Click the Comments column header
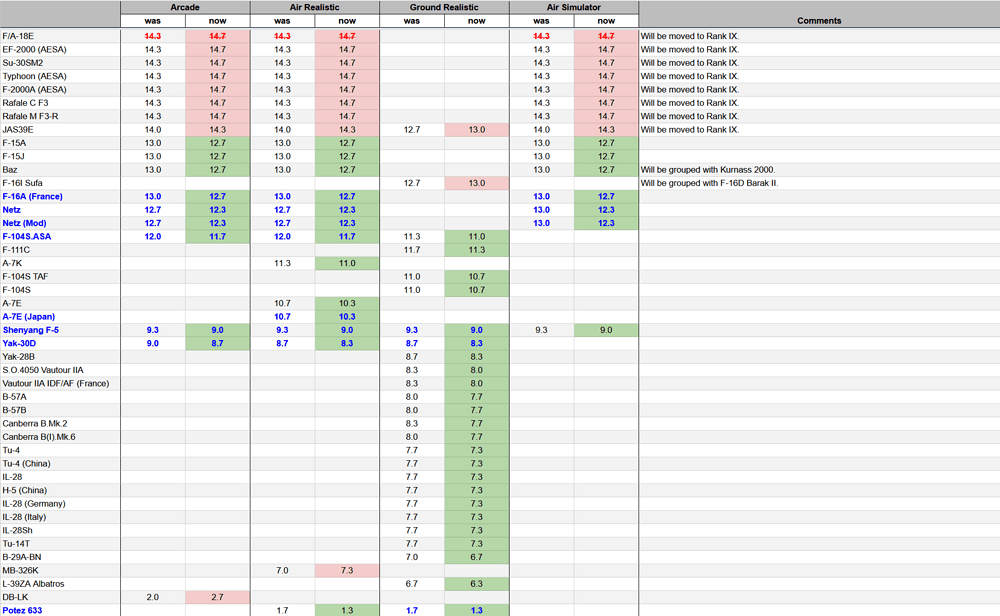 pyautogui.click(x=818, y=20)
